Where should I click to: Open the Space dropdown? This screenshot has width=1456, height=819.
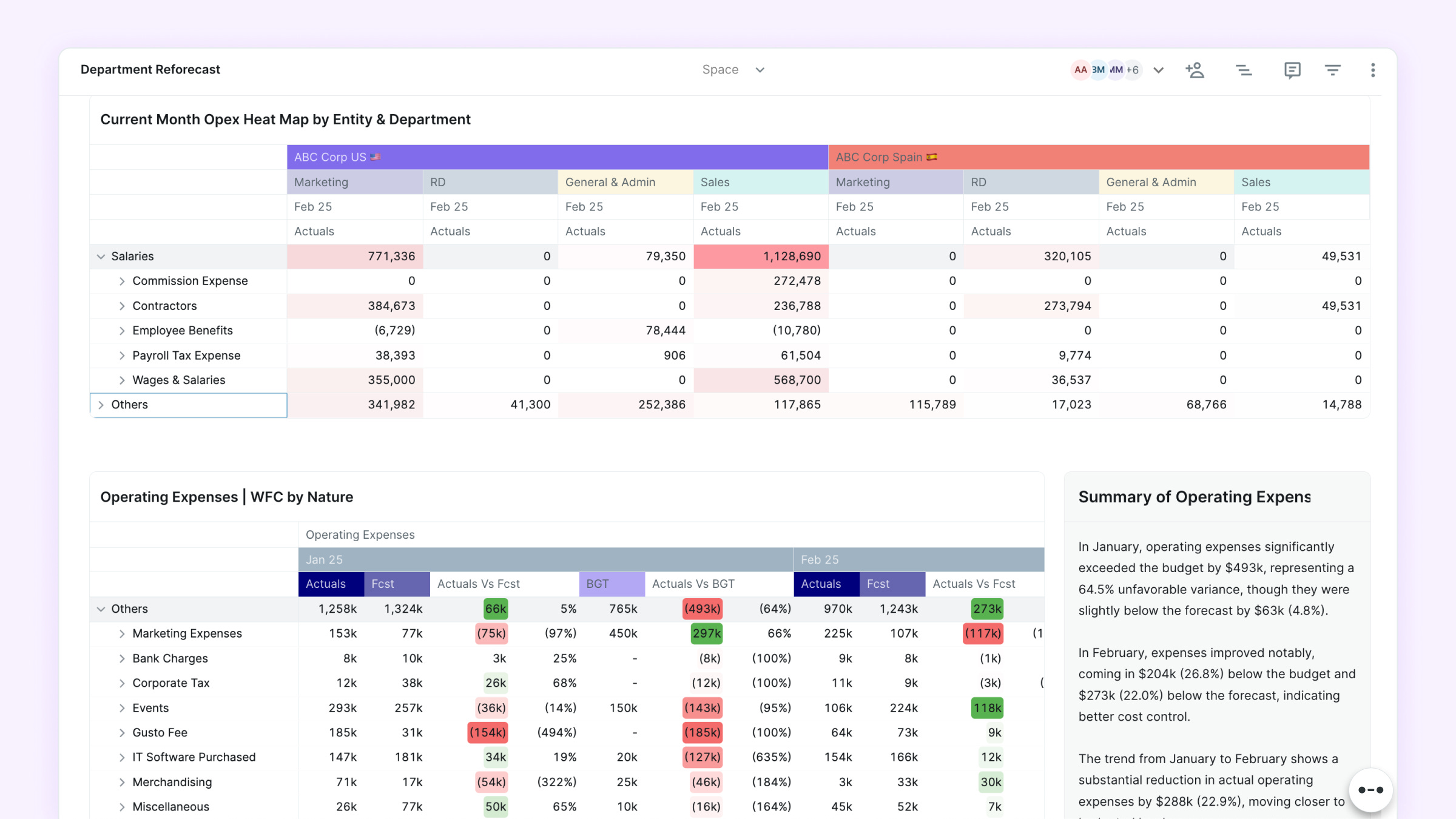[x=732, y=70]
